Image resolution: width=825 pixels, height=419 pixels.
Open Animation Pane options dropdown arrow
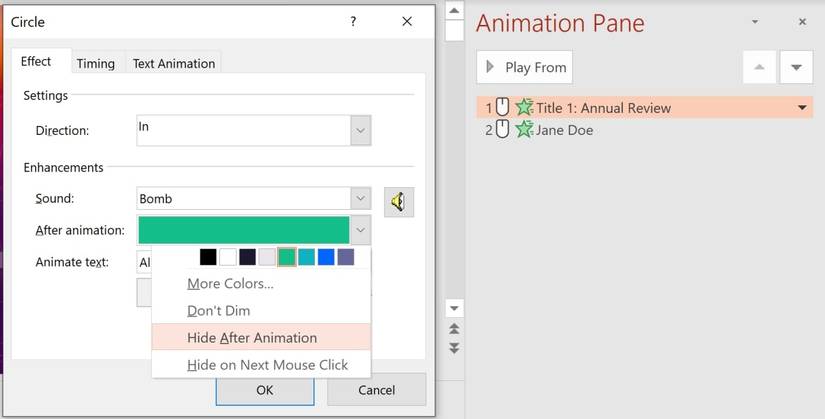coord(755,22)
